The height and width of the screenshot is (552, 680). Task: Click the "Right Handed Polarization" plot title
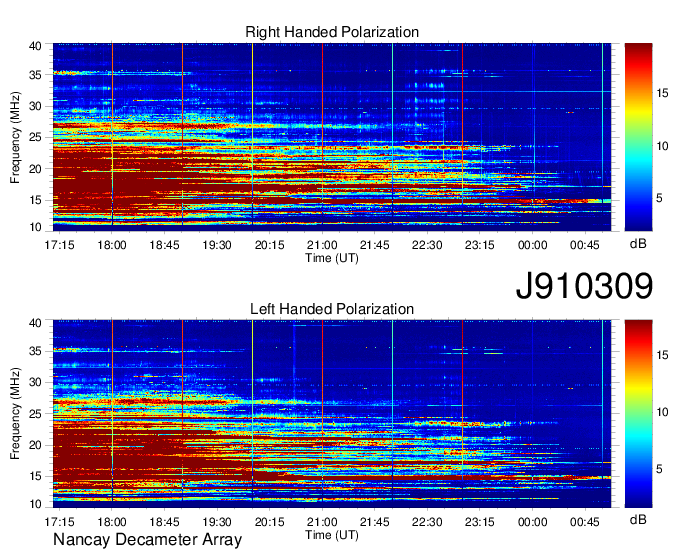coord(332,32)
